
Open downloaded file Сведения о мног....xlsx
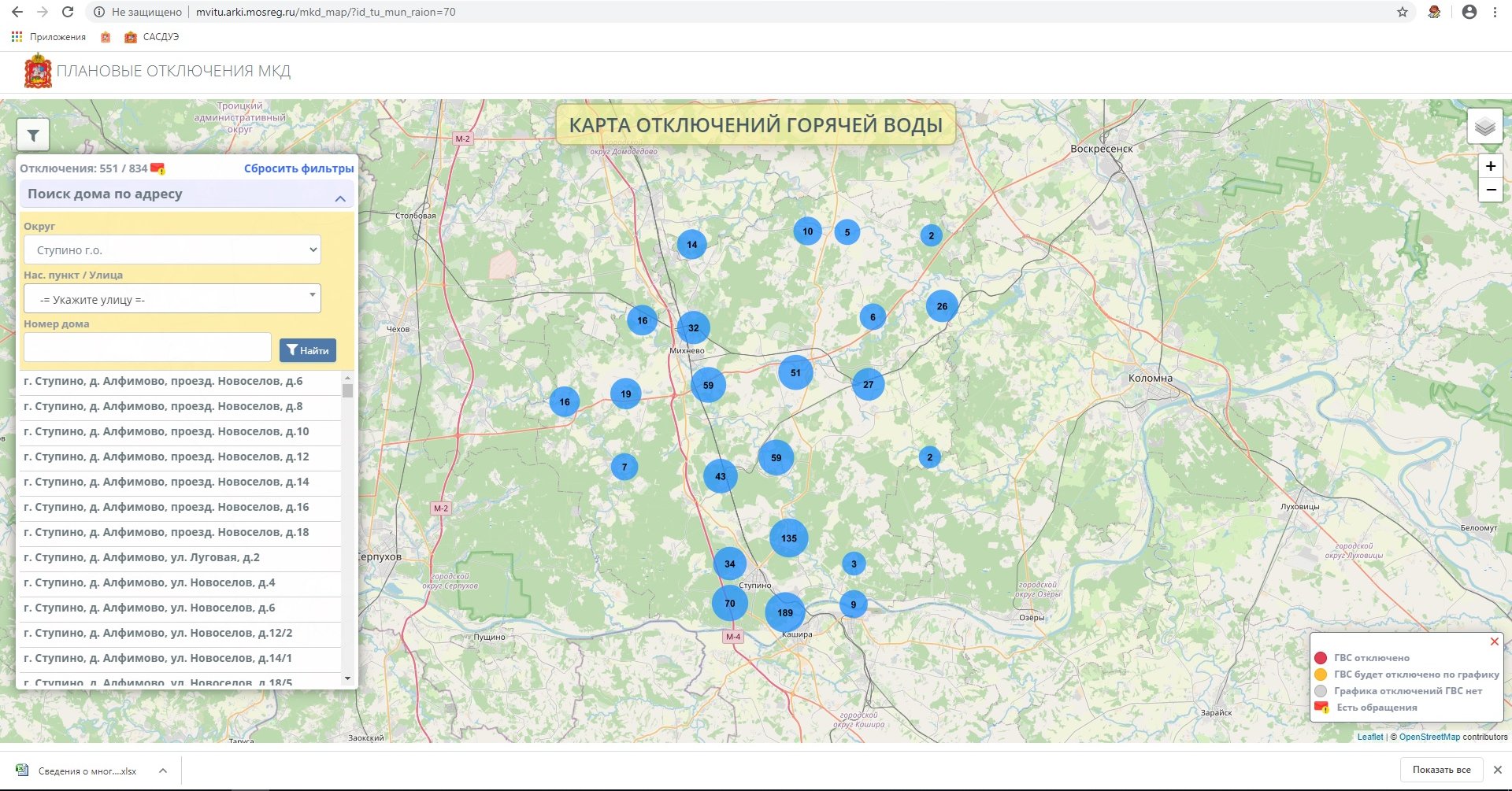77,771
